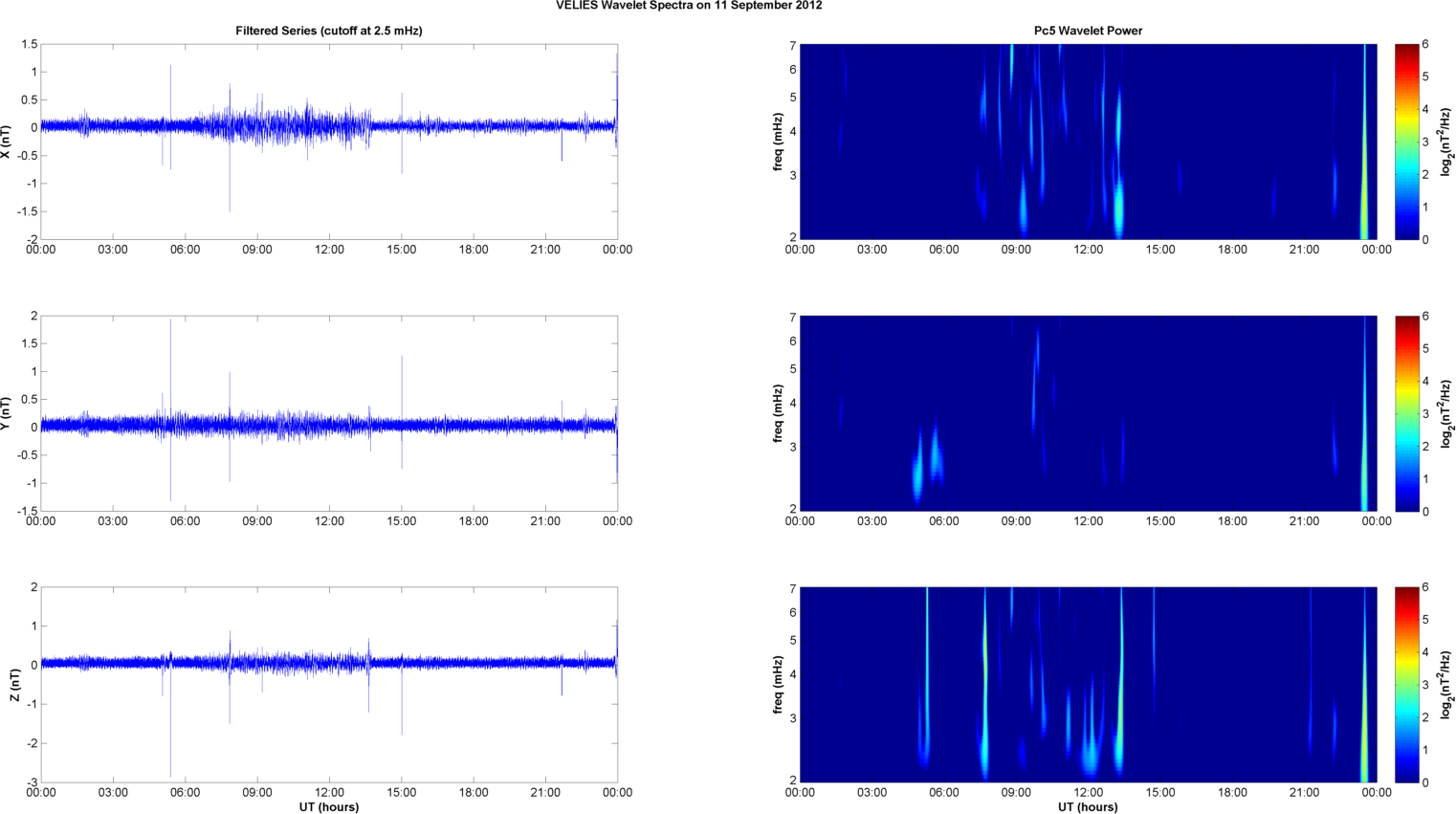The height and width of the screenshot is (814, 1456).
Task: Select the "Filtered Series (cutoff at 2.5 mHz)" heading
Action: [x=329, y=31]
